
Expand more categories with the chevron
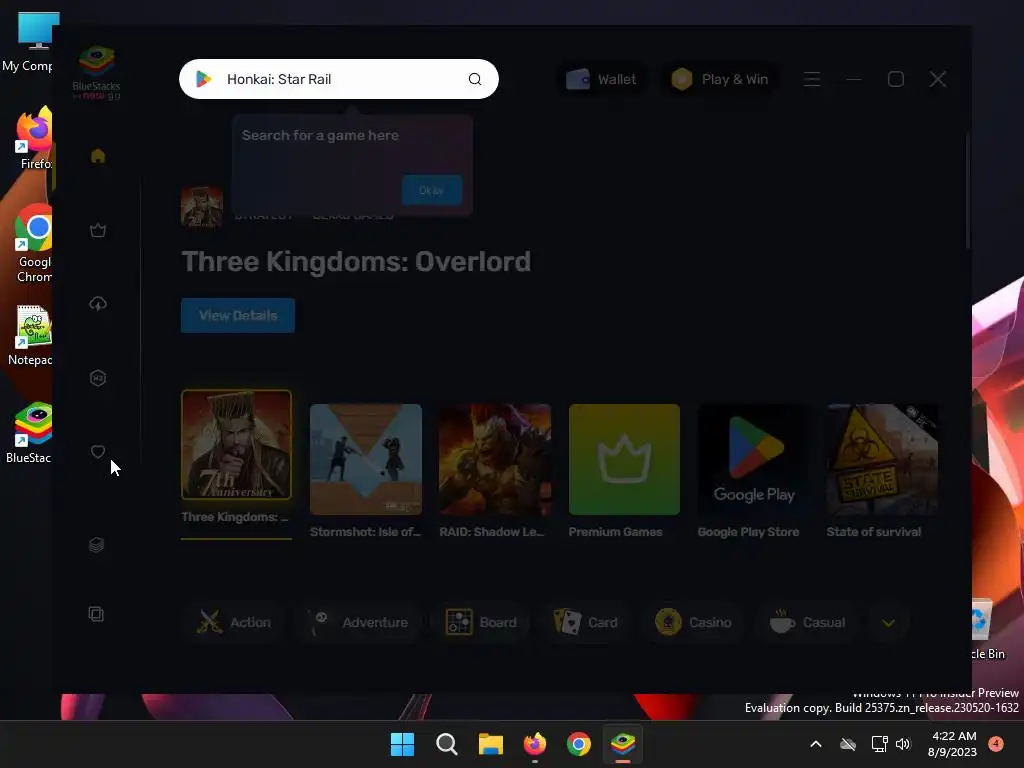(888, 623)
